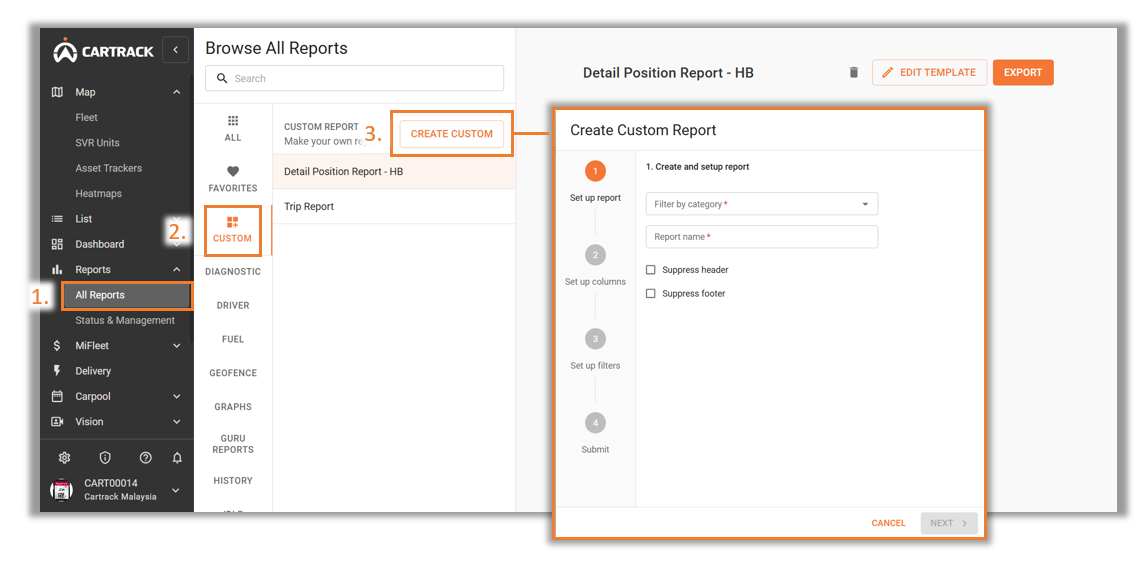The image size is (1142, 562).
Task: Open Heatmaps menu item
Action: pos(98,194)
